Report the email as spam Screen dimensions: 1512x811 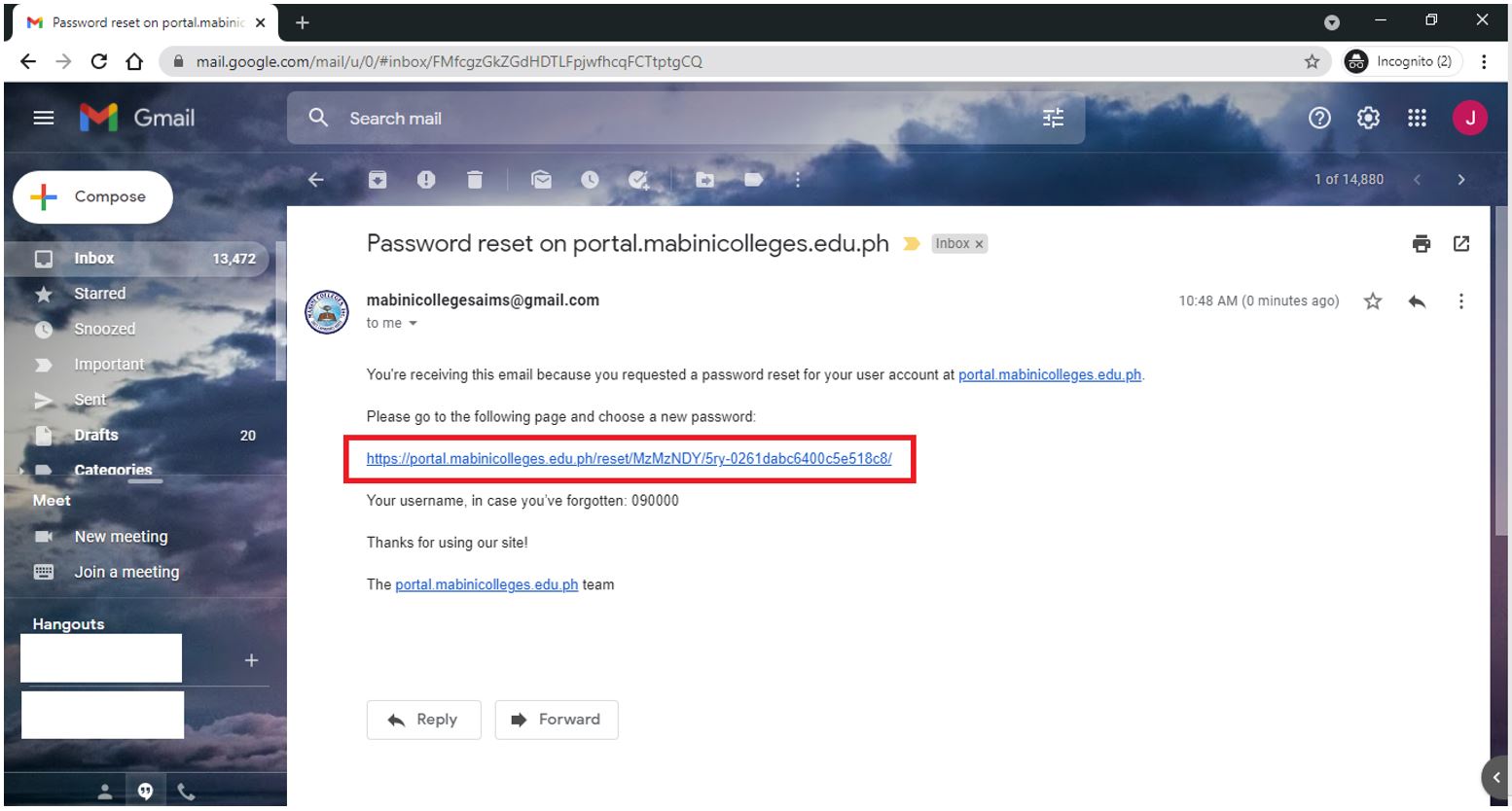pyautogui.click(x=426, y=180)
